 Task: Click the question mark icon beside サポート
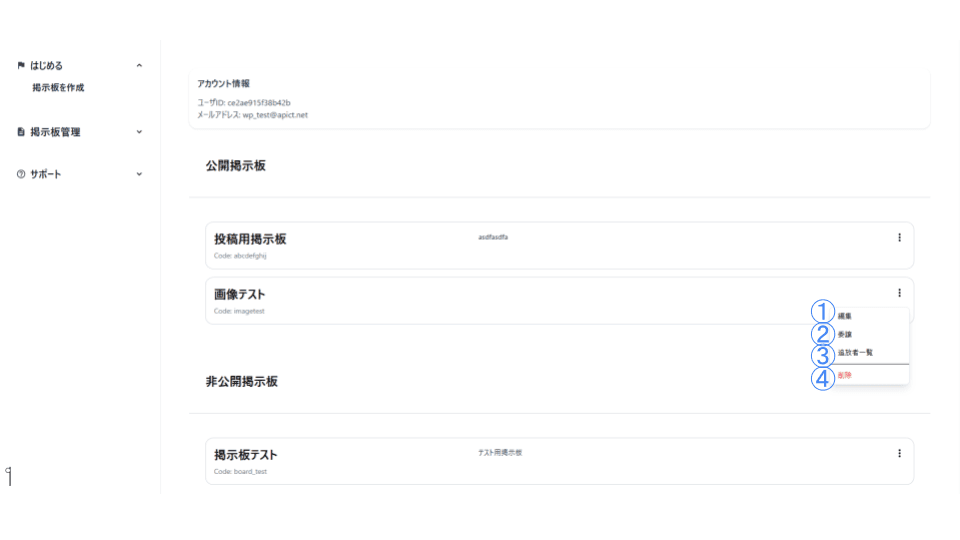click(x=21, y=174)
